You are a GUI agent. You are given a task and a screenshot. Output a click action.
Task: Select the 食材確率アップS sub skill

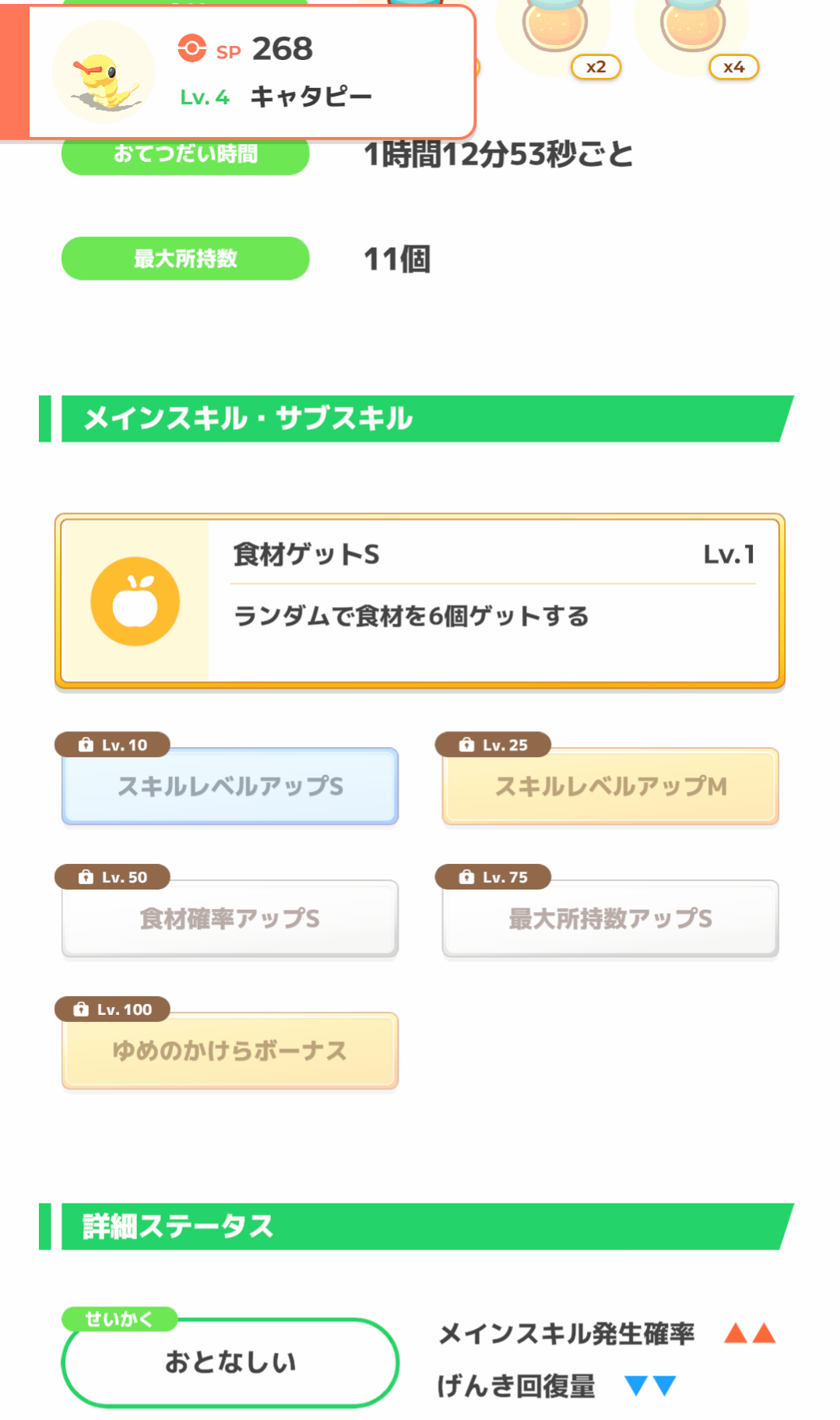coord(230,918)
